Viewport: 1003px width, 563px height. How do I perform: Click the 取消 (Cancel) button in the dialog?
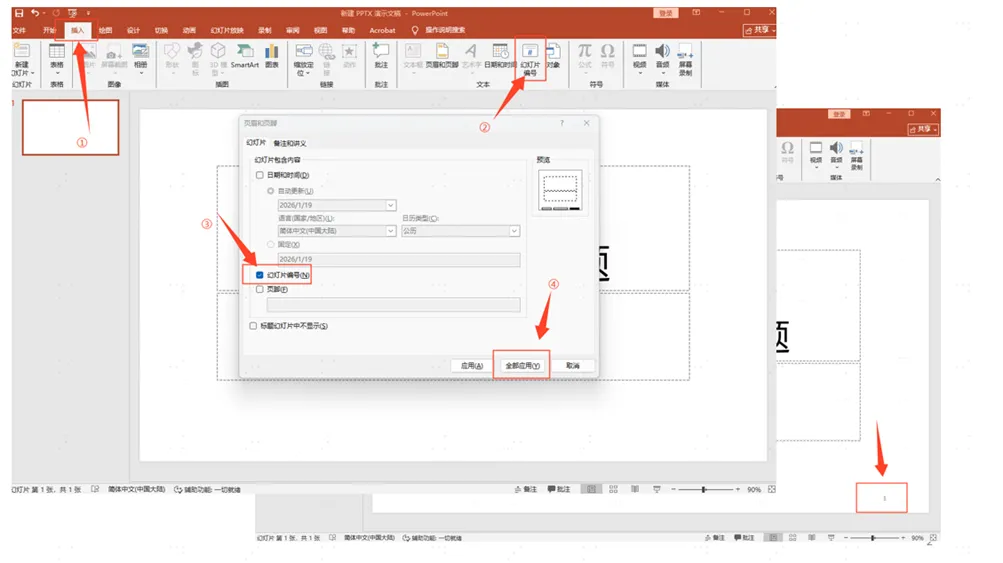[x=573, y=365]
